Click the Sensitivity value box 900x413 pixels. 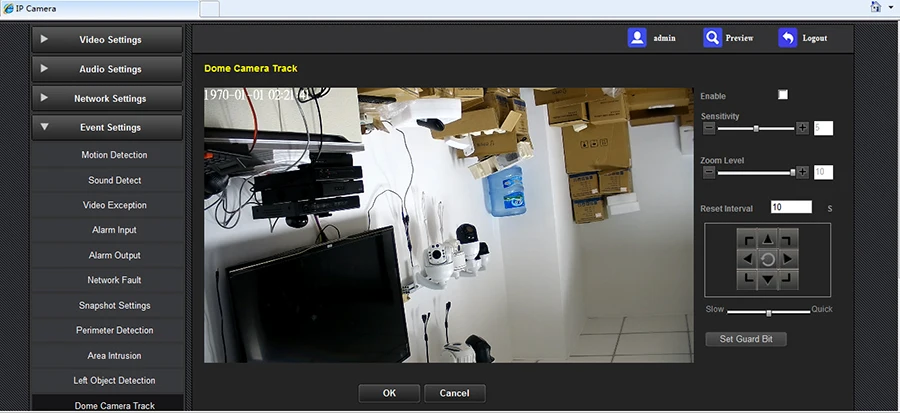(x=823, y=128)
